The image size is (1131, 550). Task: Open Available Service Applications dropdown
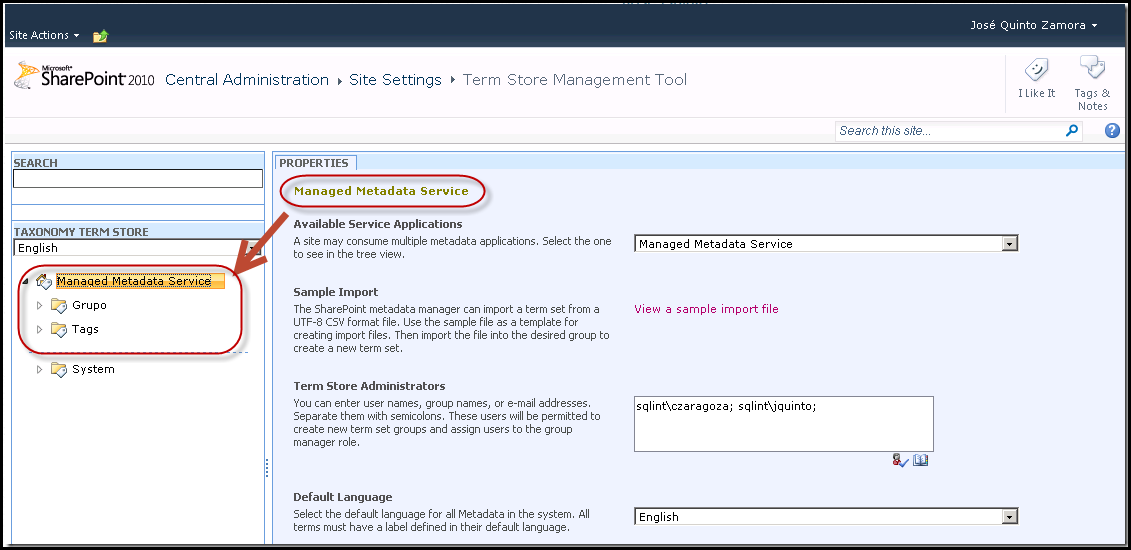coord(826,244)
